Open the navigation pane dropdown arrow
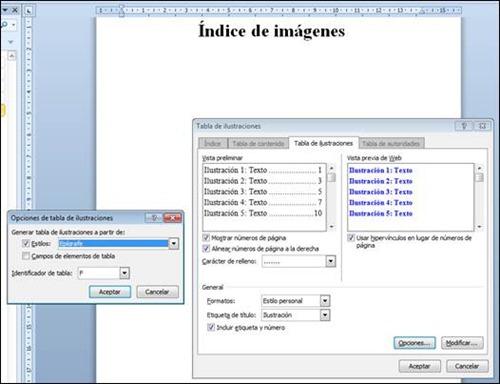This screenshot has width=500, height=384. pos(4,10)
